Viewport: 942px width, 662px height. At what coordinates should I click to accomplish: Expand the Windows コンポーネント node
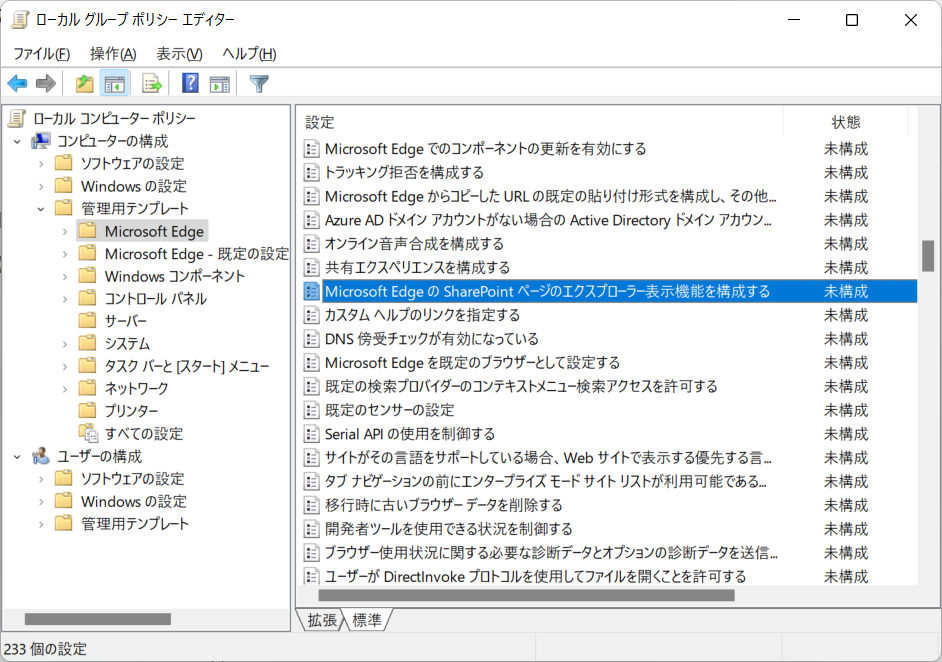pos(65,276)
